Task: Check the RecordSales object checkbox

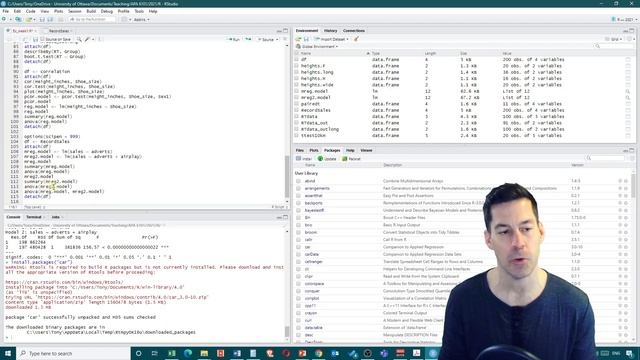Action: tap(297, 110)
